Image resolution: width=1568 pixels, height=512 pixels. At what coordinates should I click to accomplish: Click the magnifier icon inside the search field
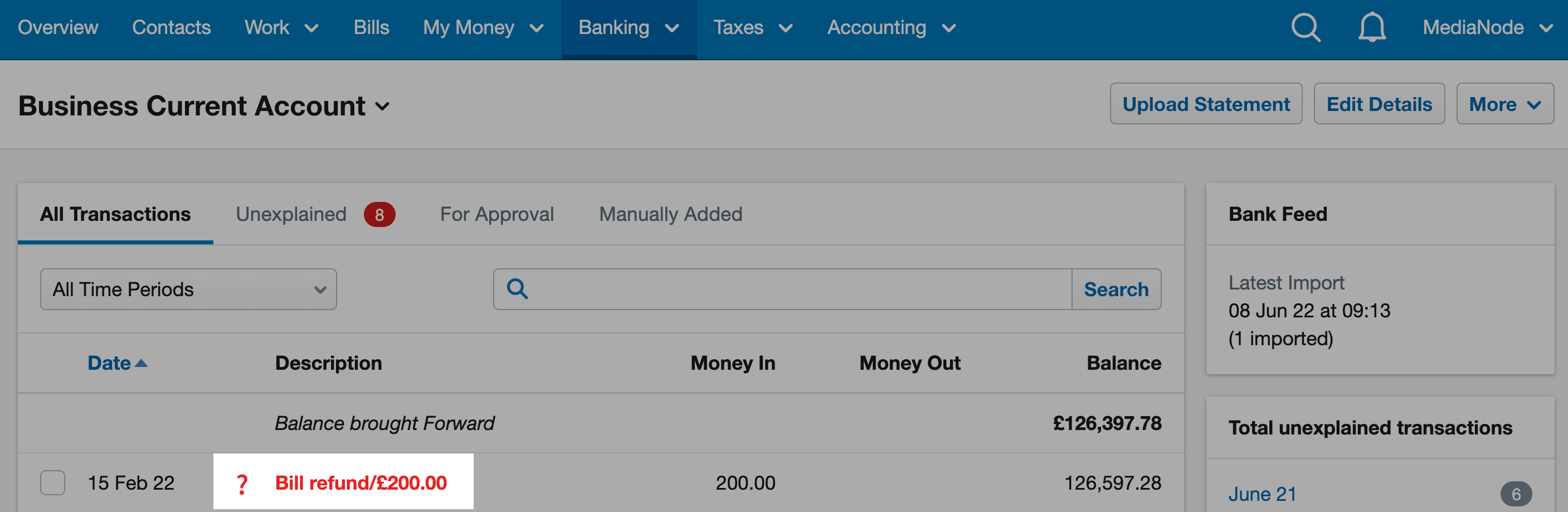click(x=518, y=289)
